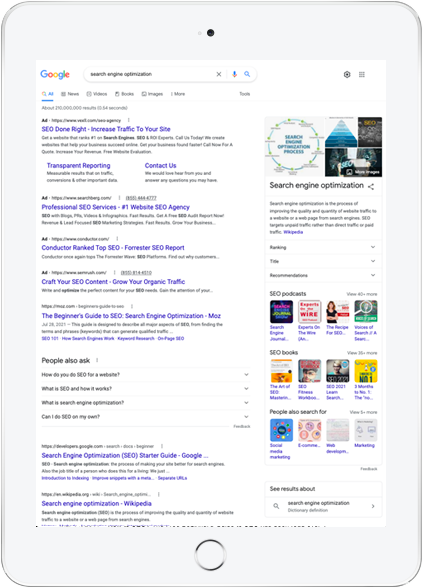Switch to the Books tab

(x=124, y=94)
